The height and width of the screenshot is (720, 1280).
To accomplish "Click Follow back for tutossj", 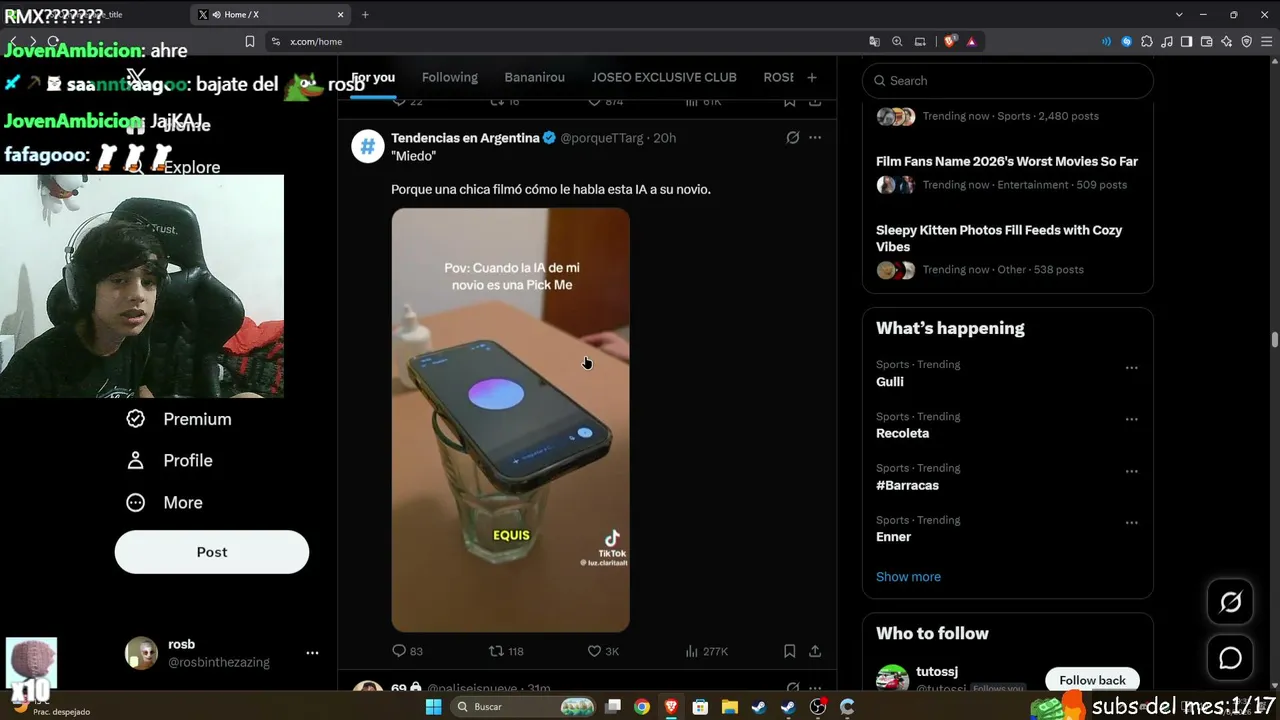I will (x=1092, y=681).
